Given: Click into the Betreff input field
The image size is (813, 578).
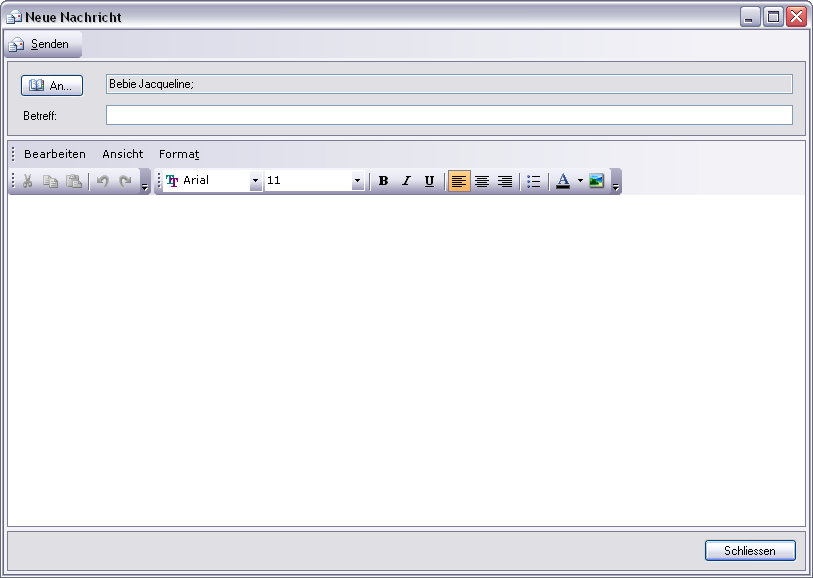Looking at the screenshot, I should coord(449,115).
